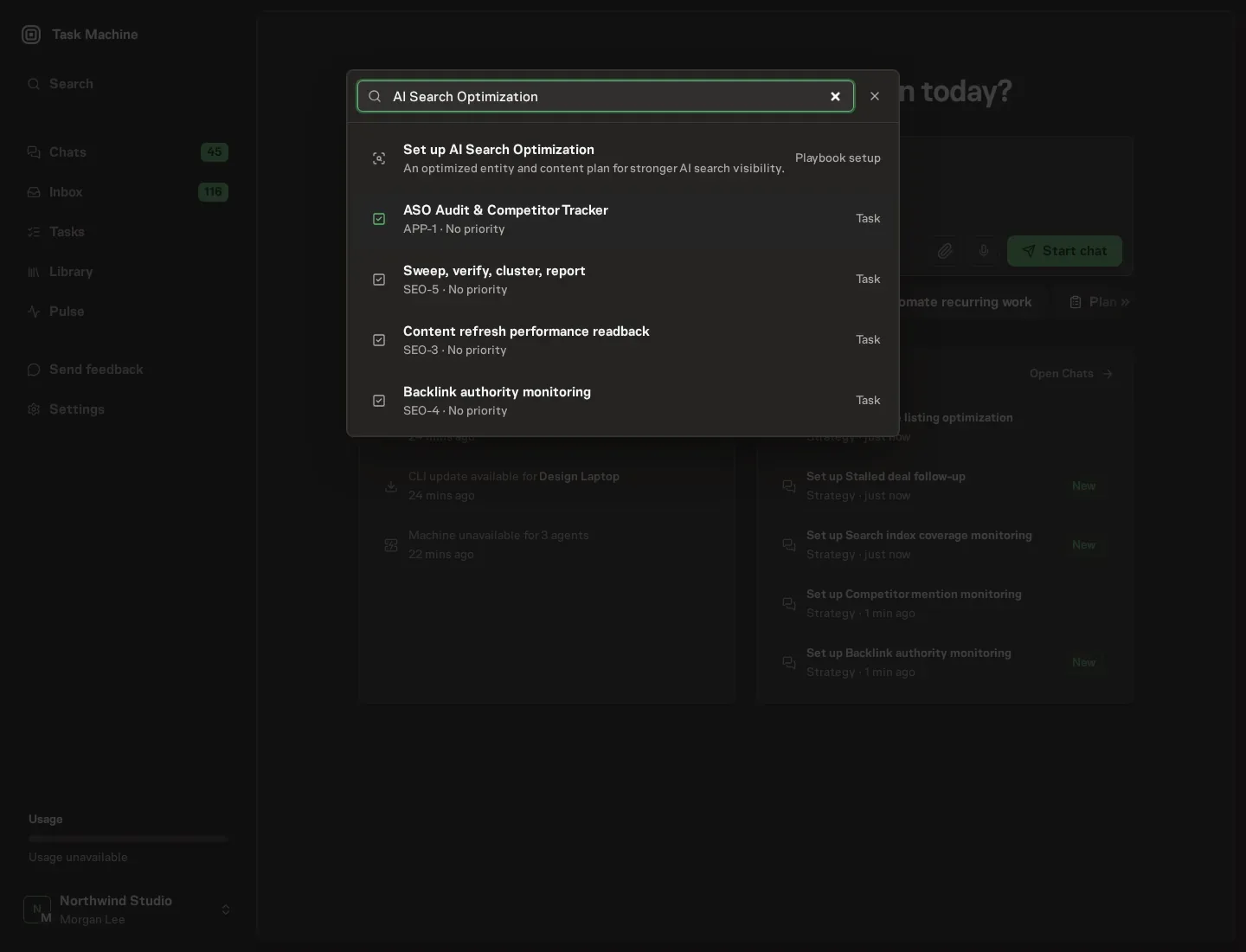Open Library in the sidebar

128,272
